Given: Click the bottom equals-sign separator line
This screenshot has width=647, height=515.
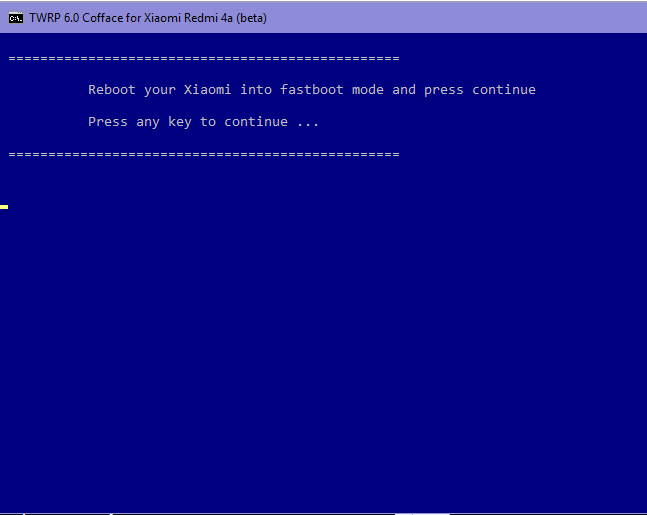Looking at the screenshot, I should pos(203,154).
